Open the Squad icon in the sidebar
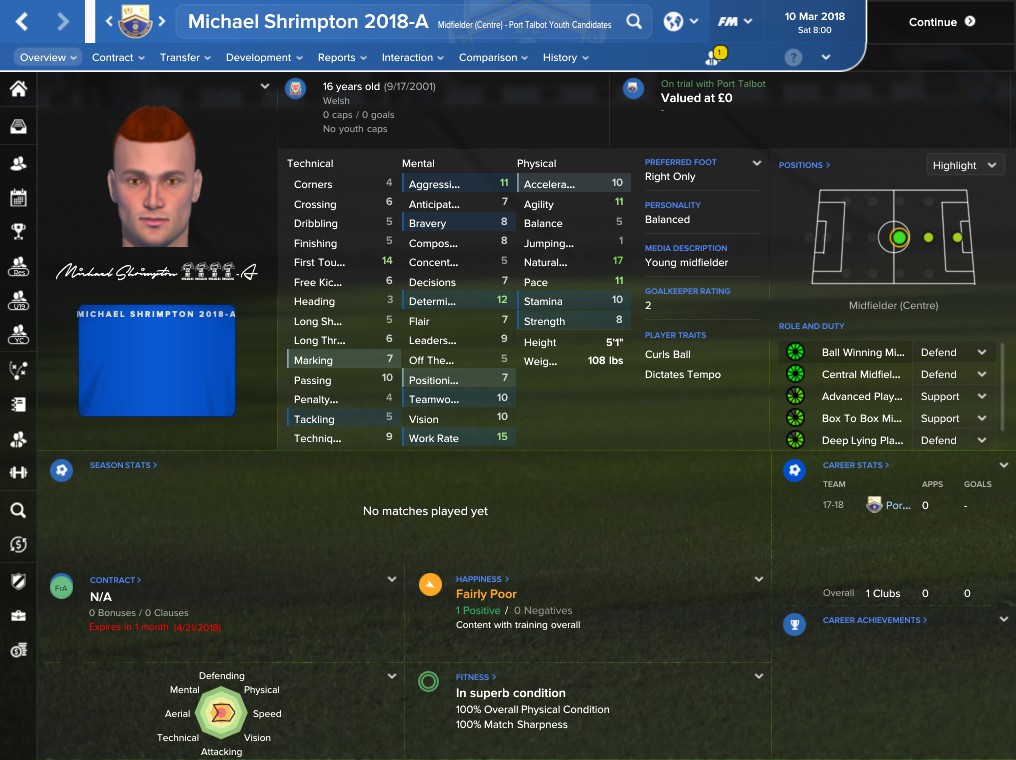This screenshot has width=1016, height=760. click(x=18, y=163)
